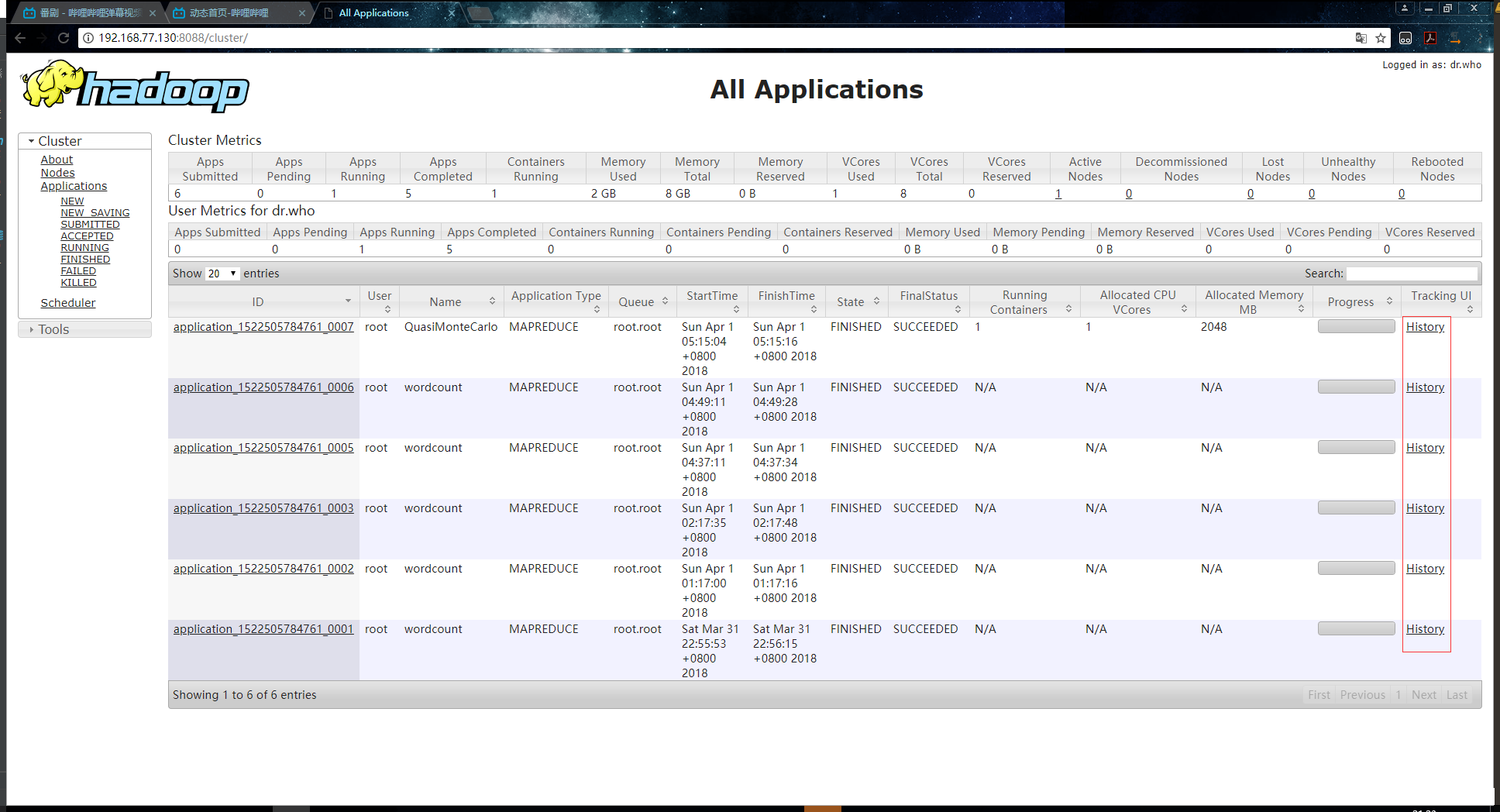Switch to the second bilibili homepage tab

[x=239, y=13]
